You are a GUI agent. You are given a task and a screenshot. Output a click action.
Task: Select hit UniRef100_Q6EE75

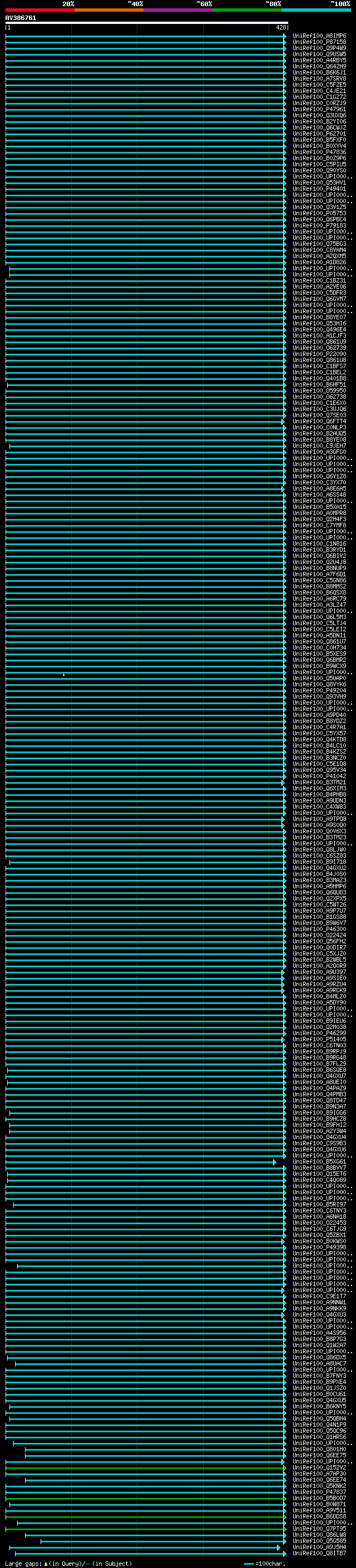click(x=319, y=1456)
